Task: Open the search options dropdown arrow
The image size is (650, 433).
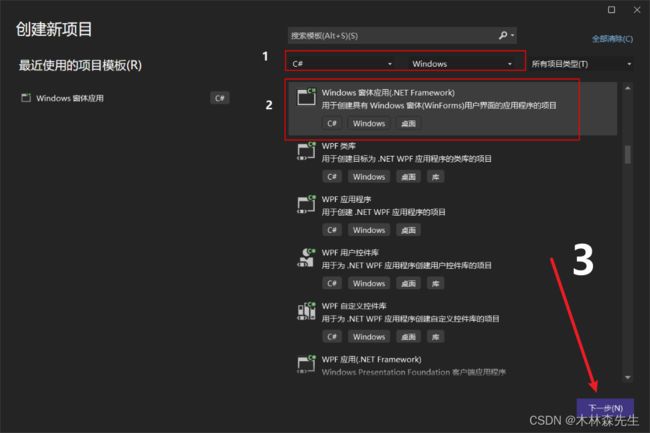Action: (x=513, y=35)
